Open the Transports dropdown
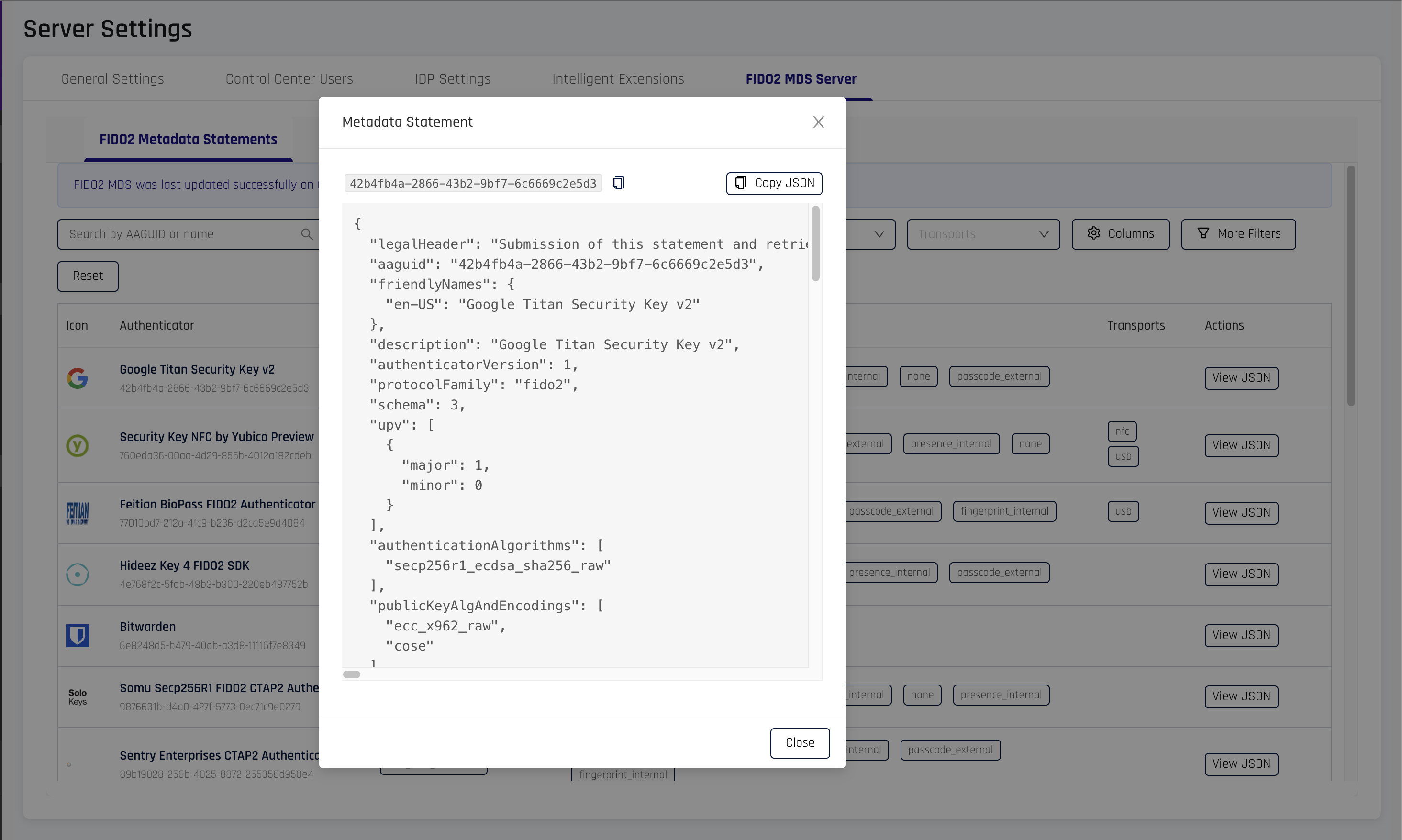1402x840 pixels. (x=982, y=234)
